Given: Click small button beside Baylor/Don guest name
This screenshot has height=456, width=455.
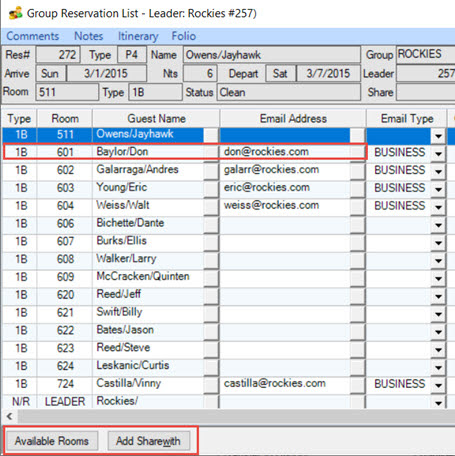Looking at the screenshot, I should (x=211, y=152).
